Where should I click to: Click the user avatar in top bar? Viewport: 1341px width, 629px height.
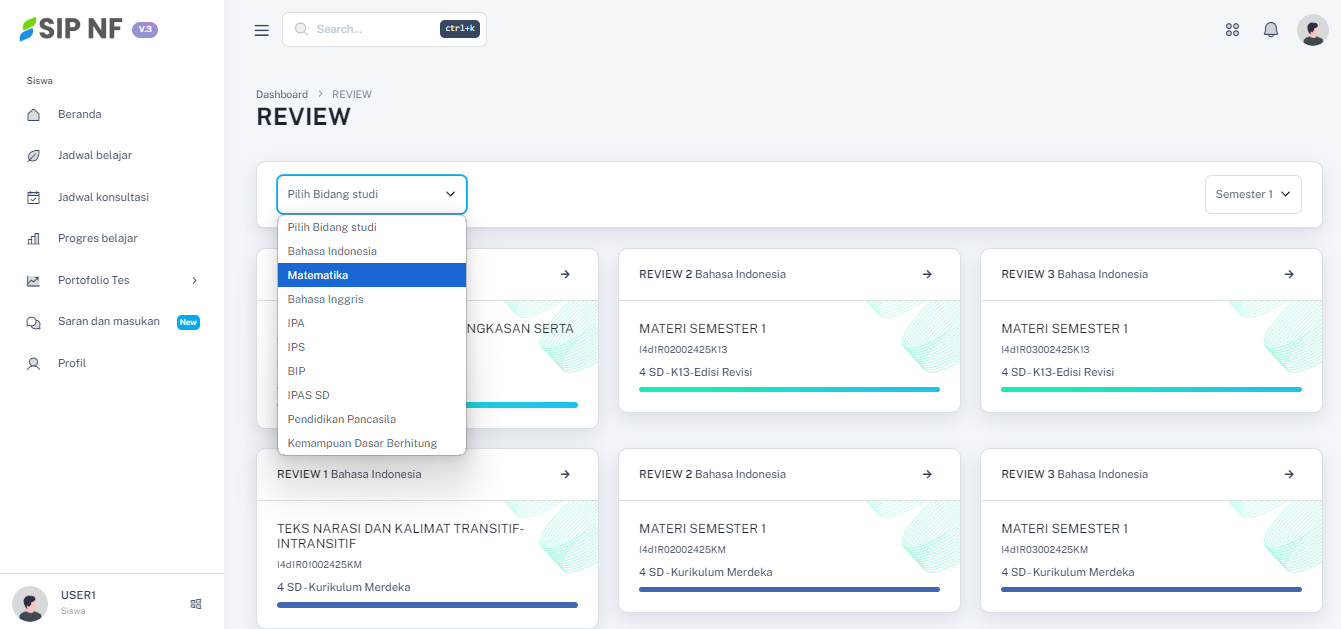pos(1312,30)
